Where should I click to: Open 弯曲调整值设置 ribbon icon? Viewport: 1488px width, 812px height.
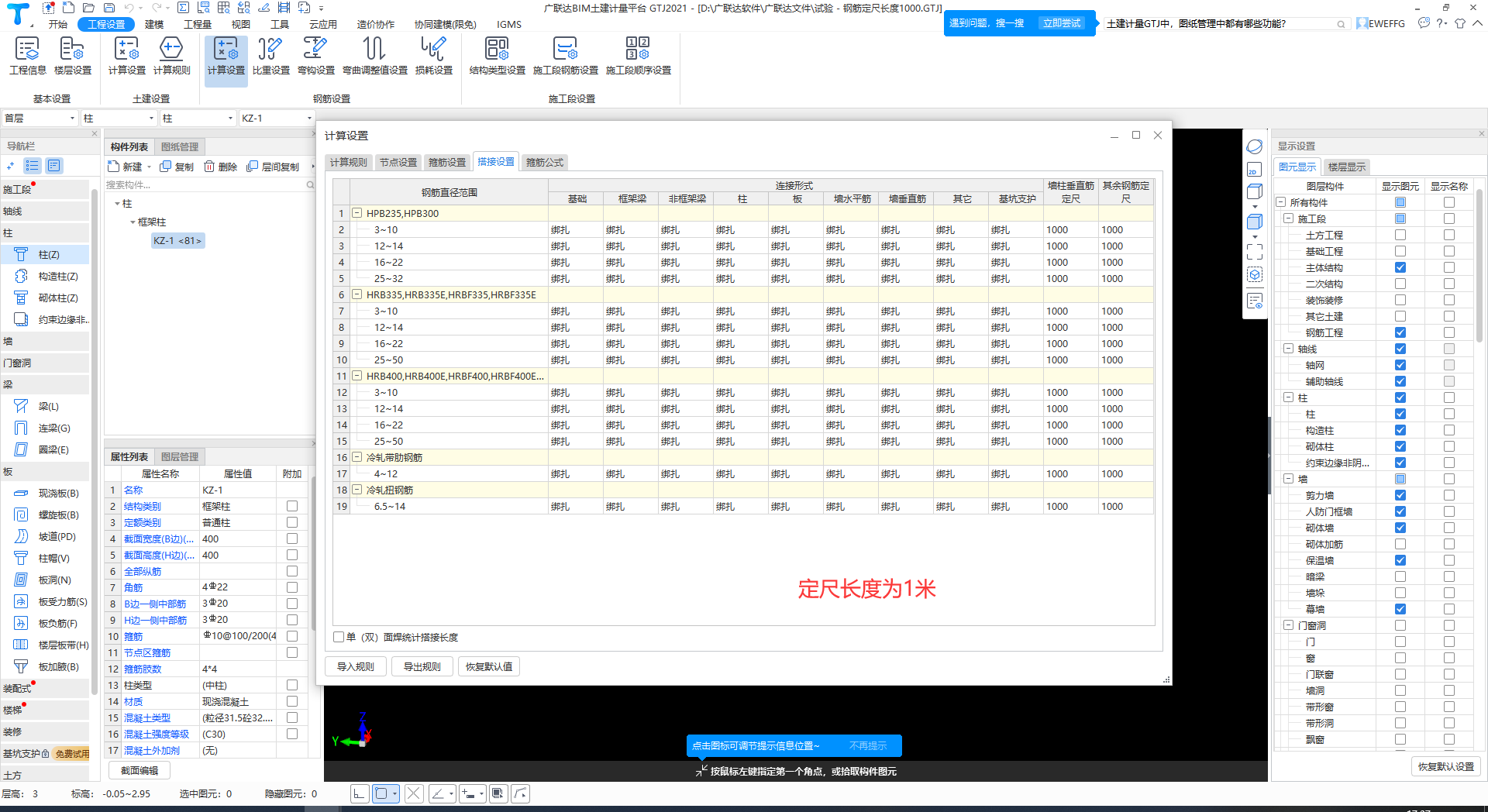pos(375,56)
